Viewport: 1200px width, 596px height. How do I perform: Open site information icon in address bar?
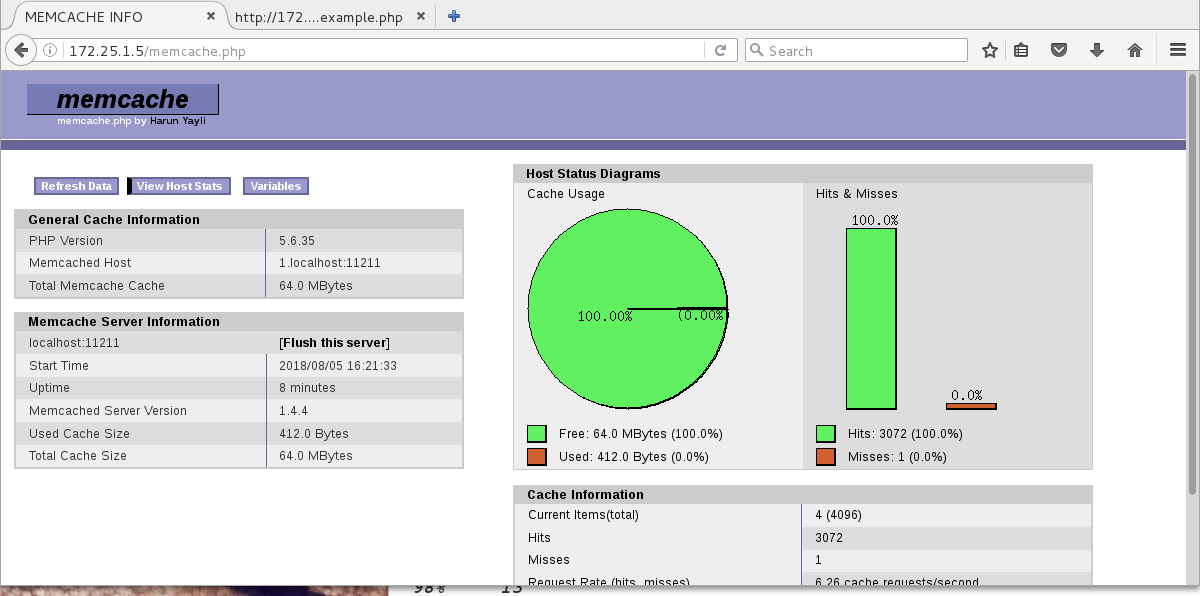click(x=50, y=50)
